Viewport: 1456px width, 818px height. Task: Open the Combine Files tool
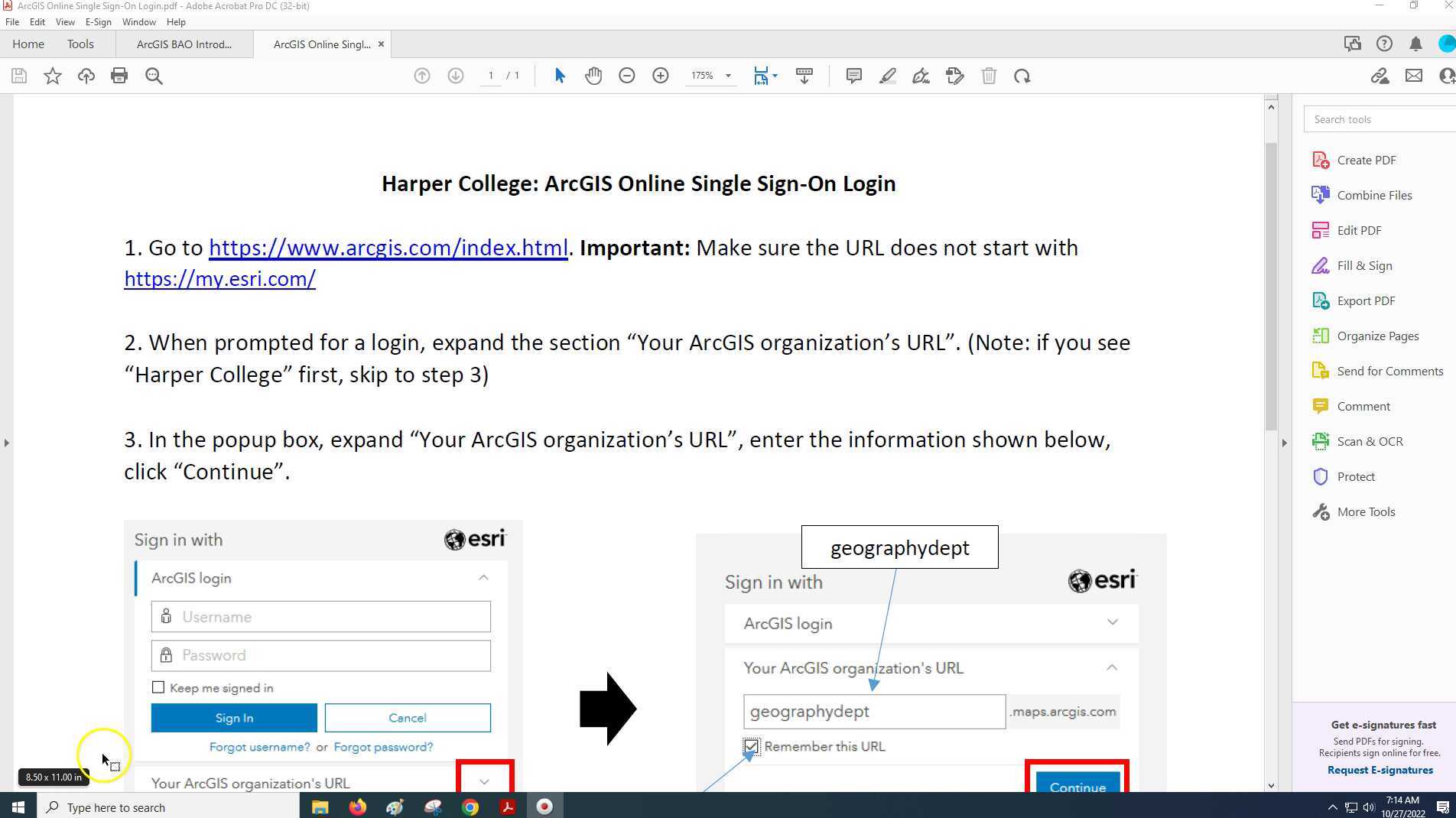click(x=1373, y=195)
